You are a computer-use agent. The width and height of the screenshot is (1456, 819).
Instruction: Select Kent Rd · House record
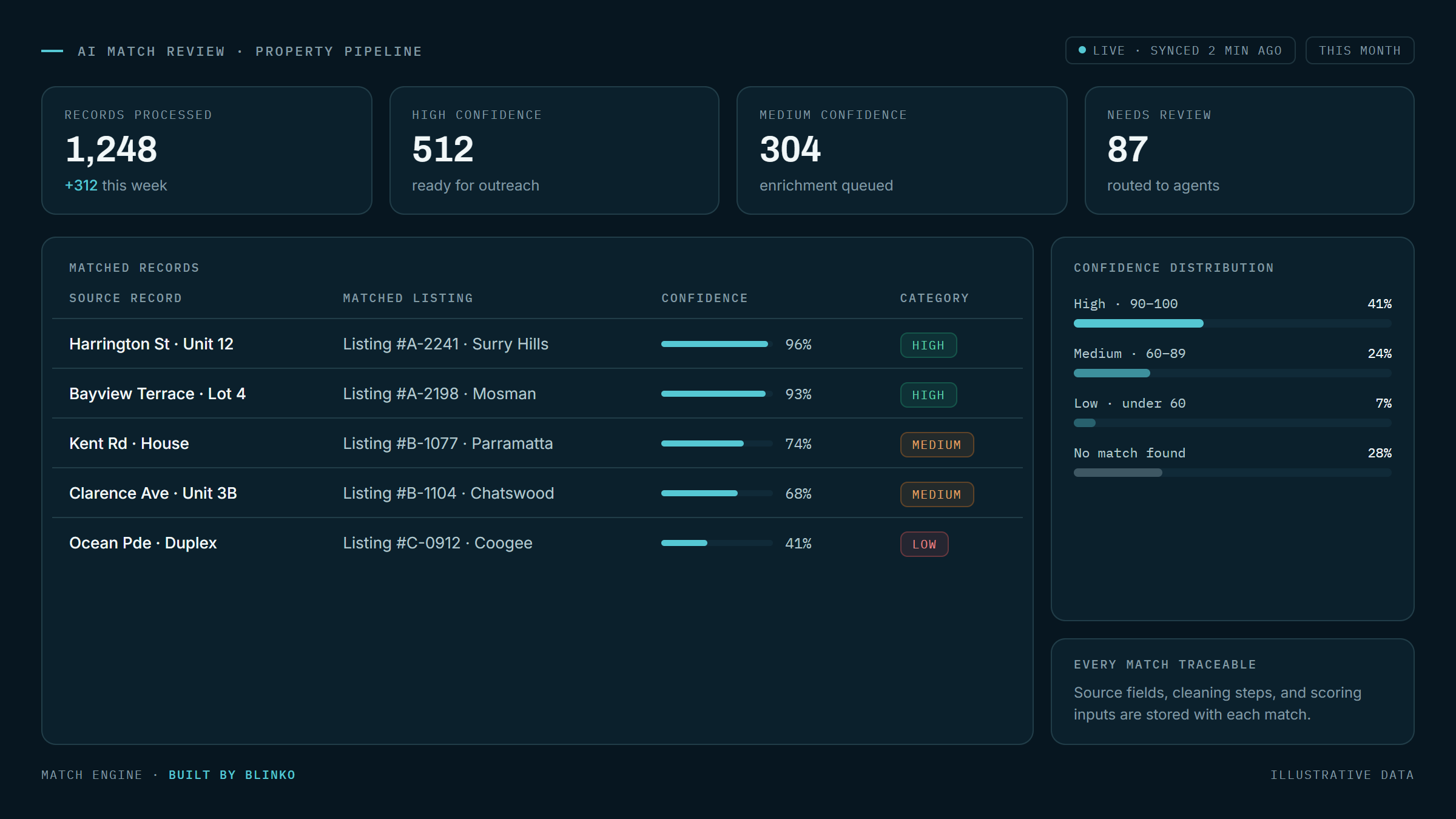(129, 443)
